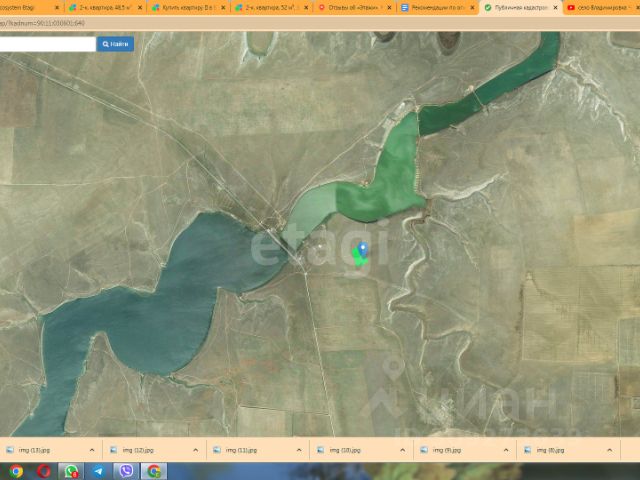Open downloaded file img (10).jpg

click(x=345, y=450)
